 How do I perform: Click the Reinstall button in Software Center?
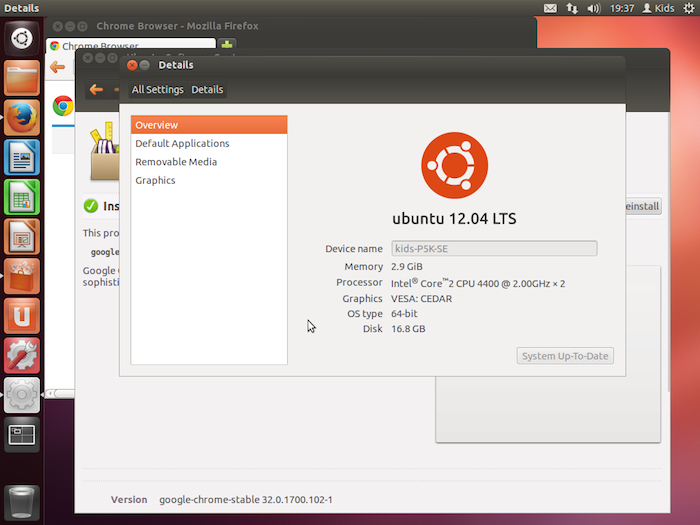pyautogui.click(x=644, y=206)
